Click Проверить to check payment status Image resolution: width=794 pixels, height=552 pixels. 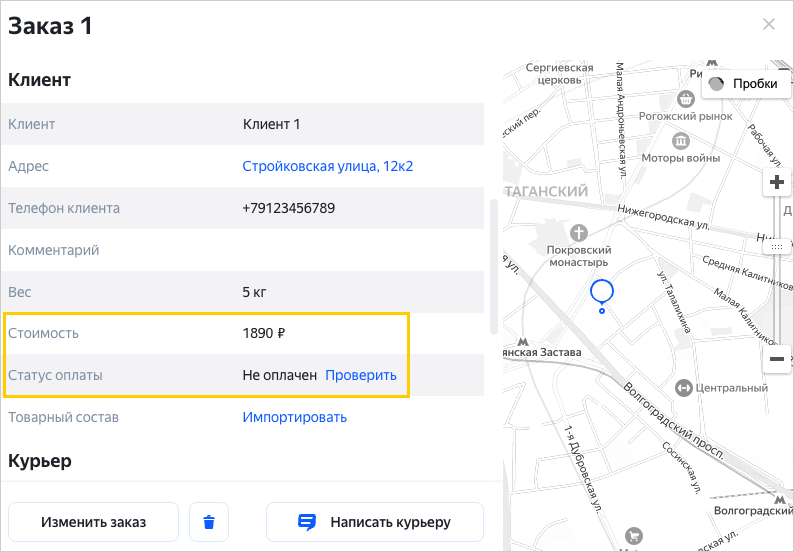click(361, 375)
